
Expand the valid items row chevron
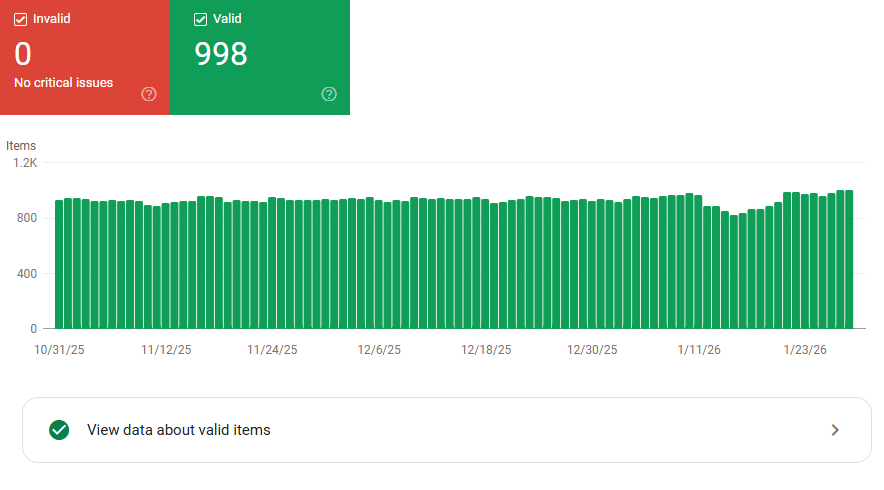(x=835, y=430)
